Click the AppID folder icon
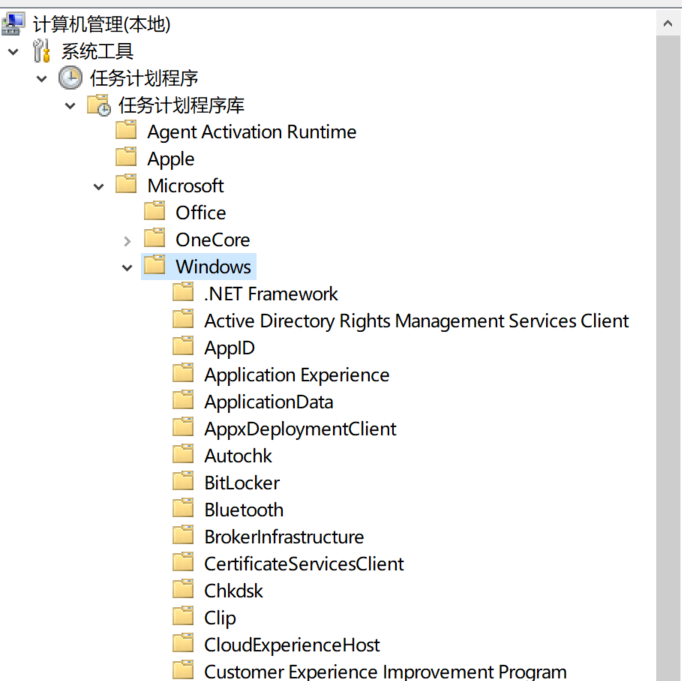682x681 pixels. [183, 347]
